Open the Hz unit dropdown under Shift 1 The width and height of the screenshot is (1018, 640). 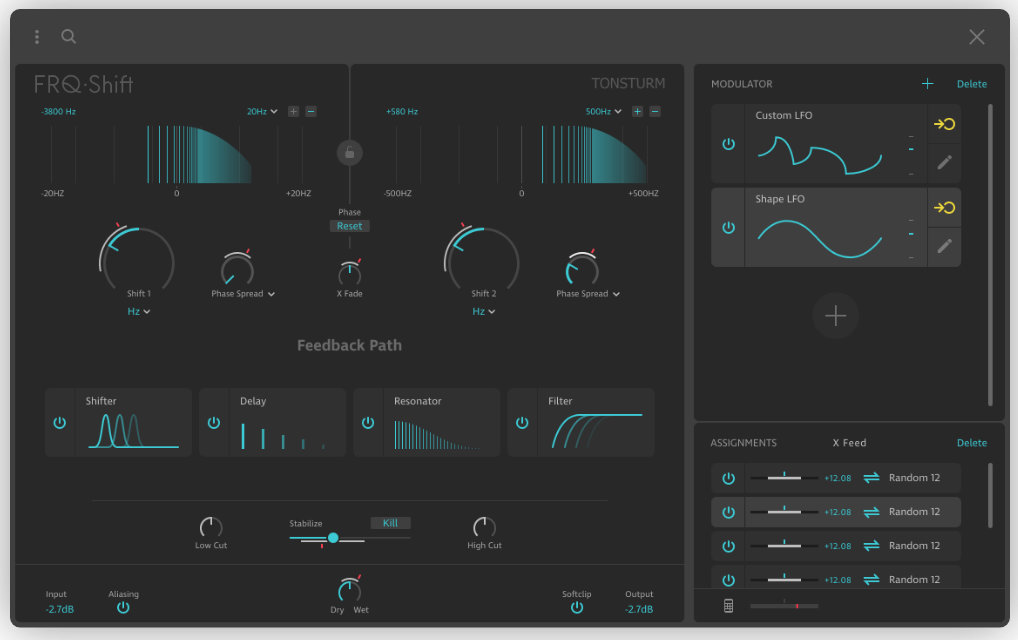[x=138, y=311]
